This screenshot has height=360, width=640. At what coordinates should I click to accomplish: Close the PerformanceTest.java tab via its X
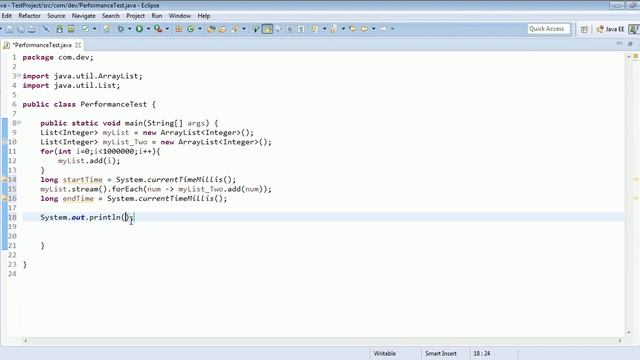point(78,45)
